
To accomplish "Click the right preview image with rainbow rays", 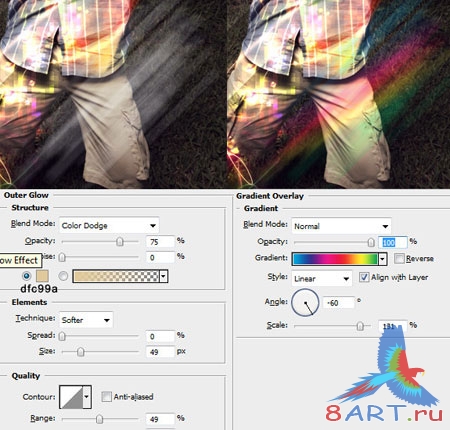I will [x=339, y=94].
